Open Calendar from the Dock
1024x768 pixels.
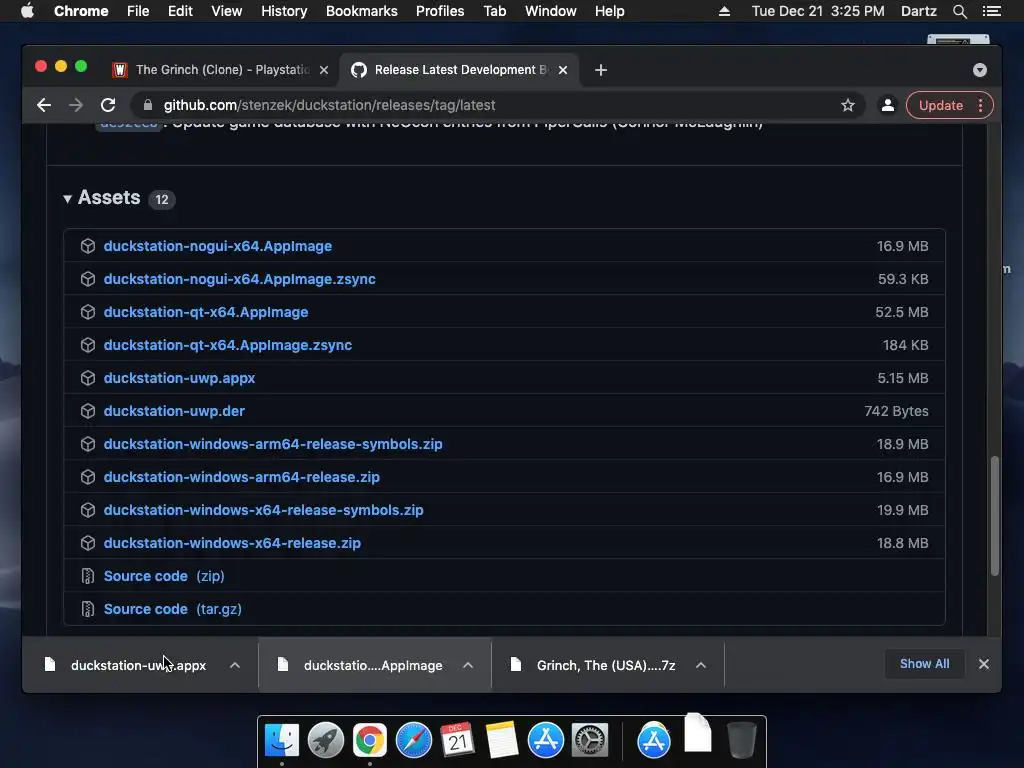(x=457, y=741)
